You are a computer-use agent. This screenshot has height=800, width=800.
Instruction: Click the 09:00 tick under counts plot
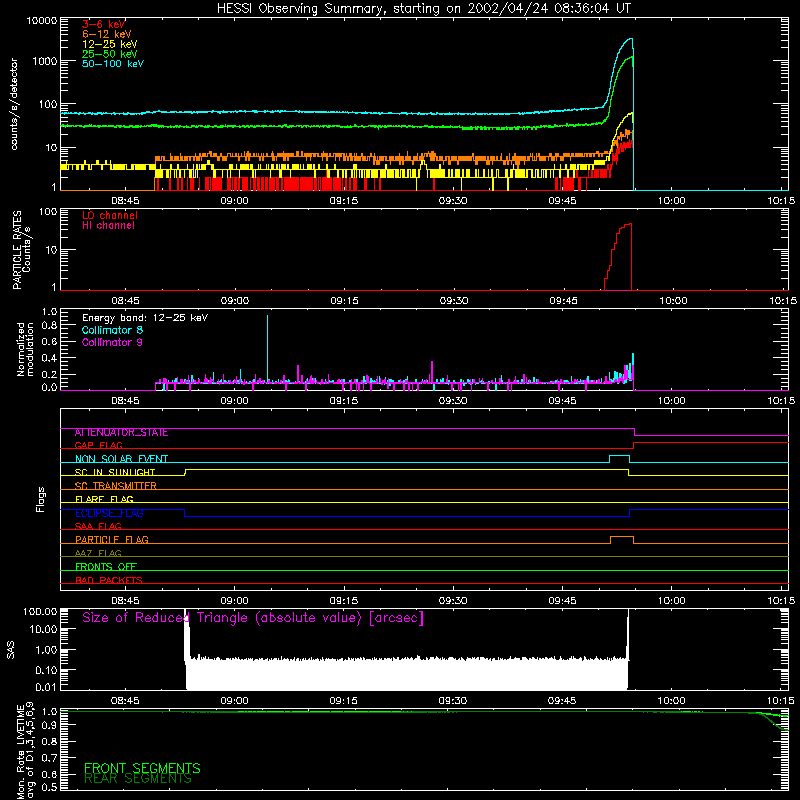point(234,201)
